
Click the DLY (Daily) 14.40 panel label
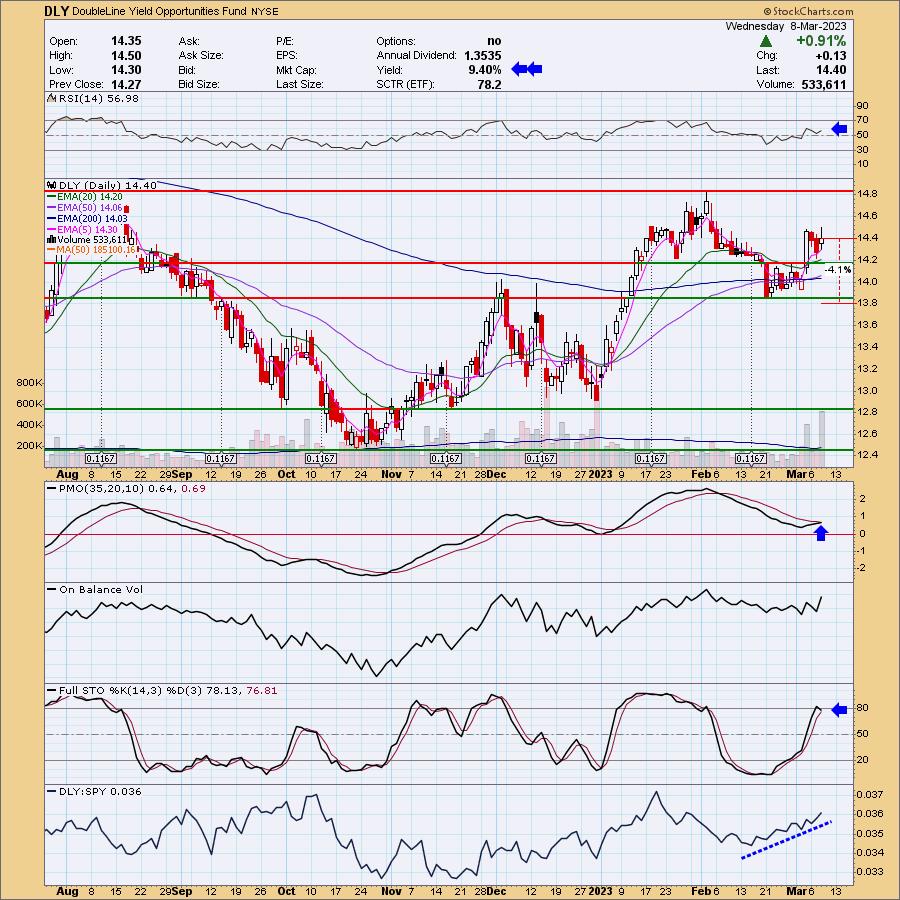pyautogui.click(x=108, y=185)
